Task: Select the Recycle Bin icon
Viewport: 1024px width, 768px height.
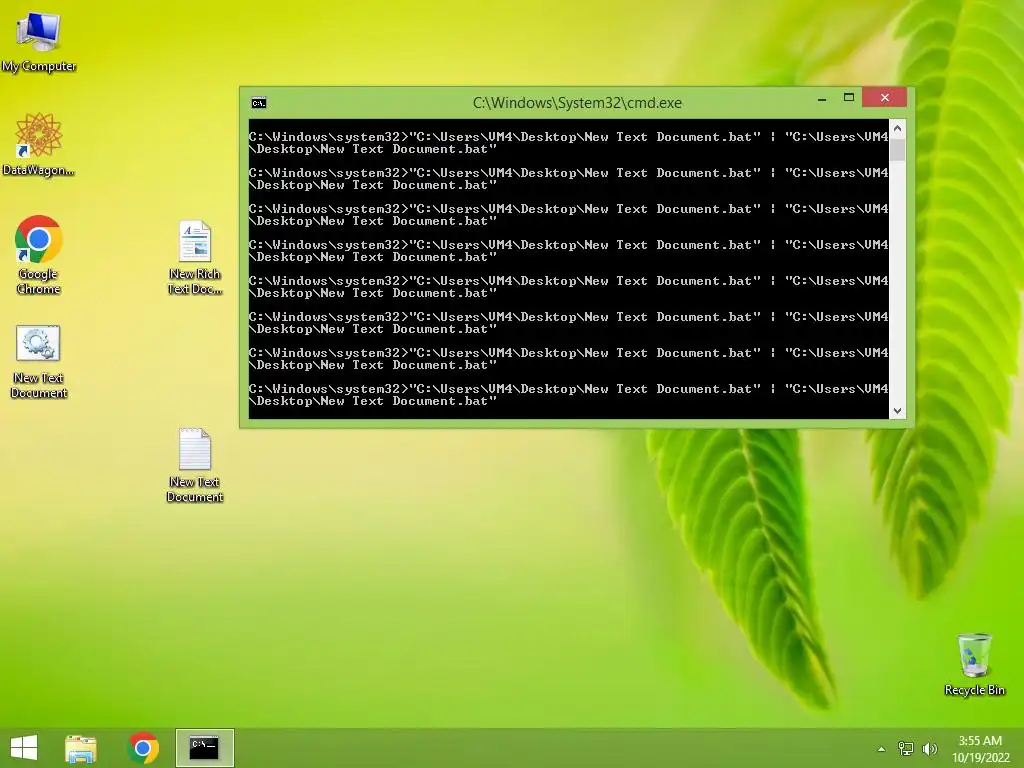Action: point(974,664)
